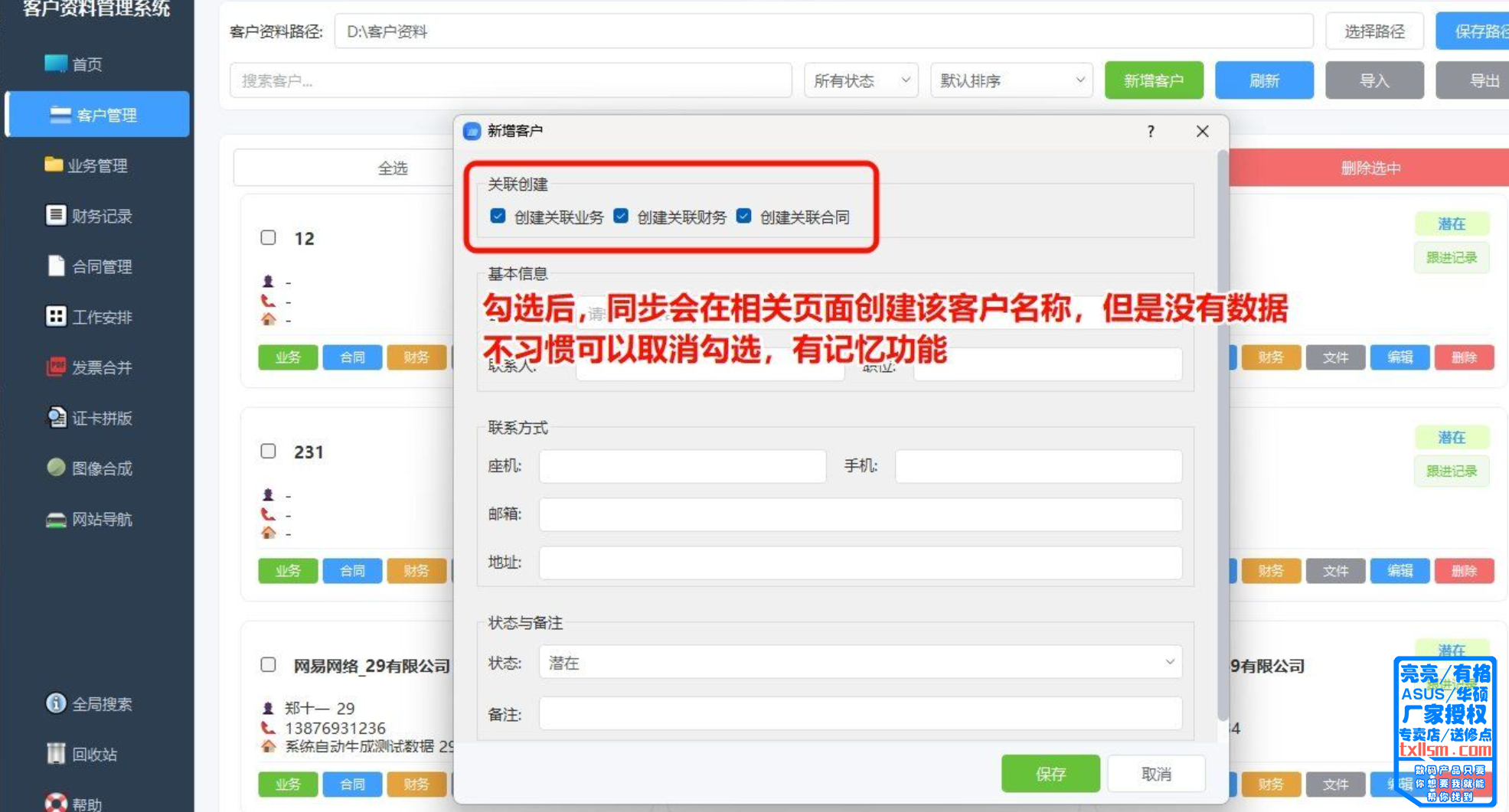Open the recycle bin icon
This screenshot has height=812, width=1509.
[x=55, y=754]
